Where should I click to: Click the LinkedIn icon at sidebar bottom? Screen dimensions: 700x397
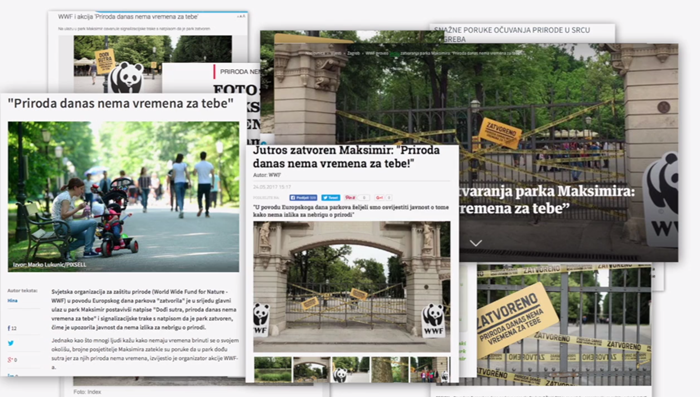(12, 375)
